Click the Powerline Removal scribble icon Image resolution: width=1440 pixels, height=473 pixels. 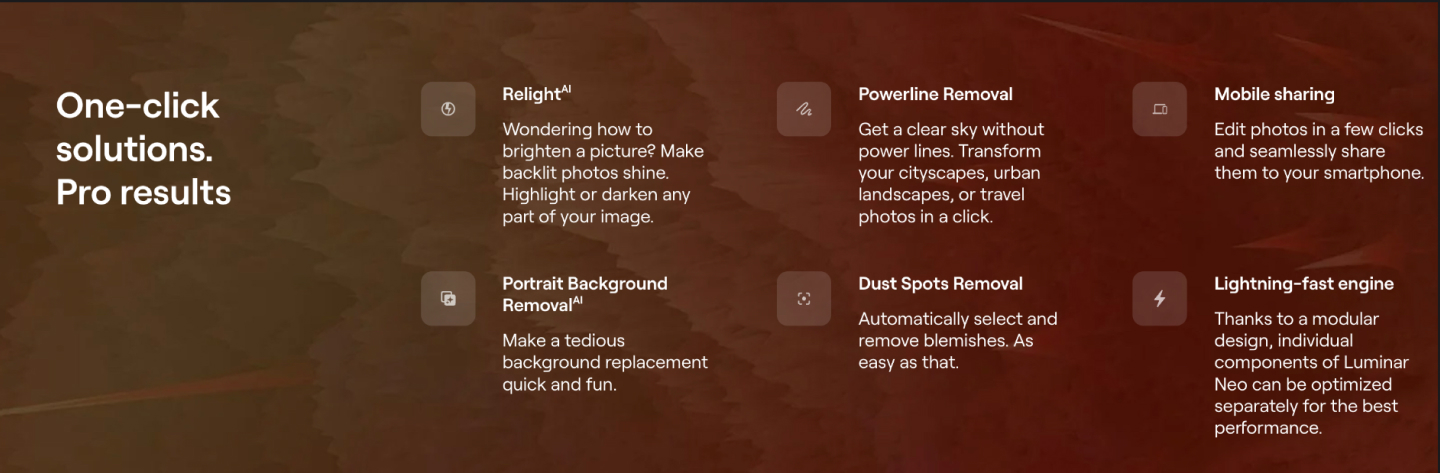click(804, 109)
